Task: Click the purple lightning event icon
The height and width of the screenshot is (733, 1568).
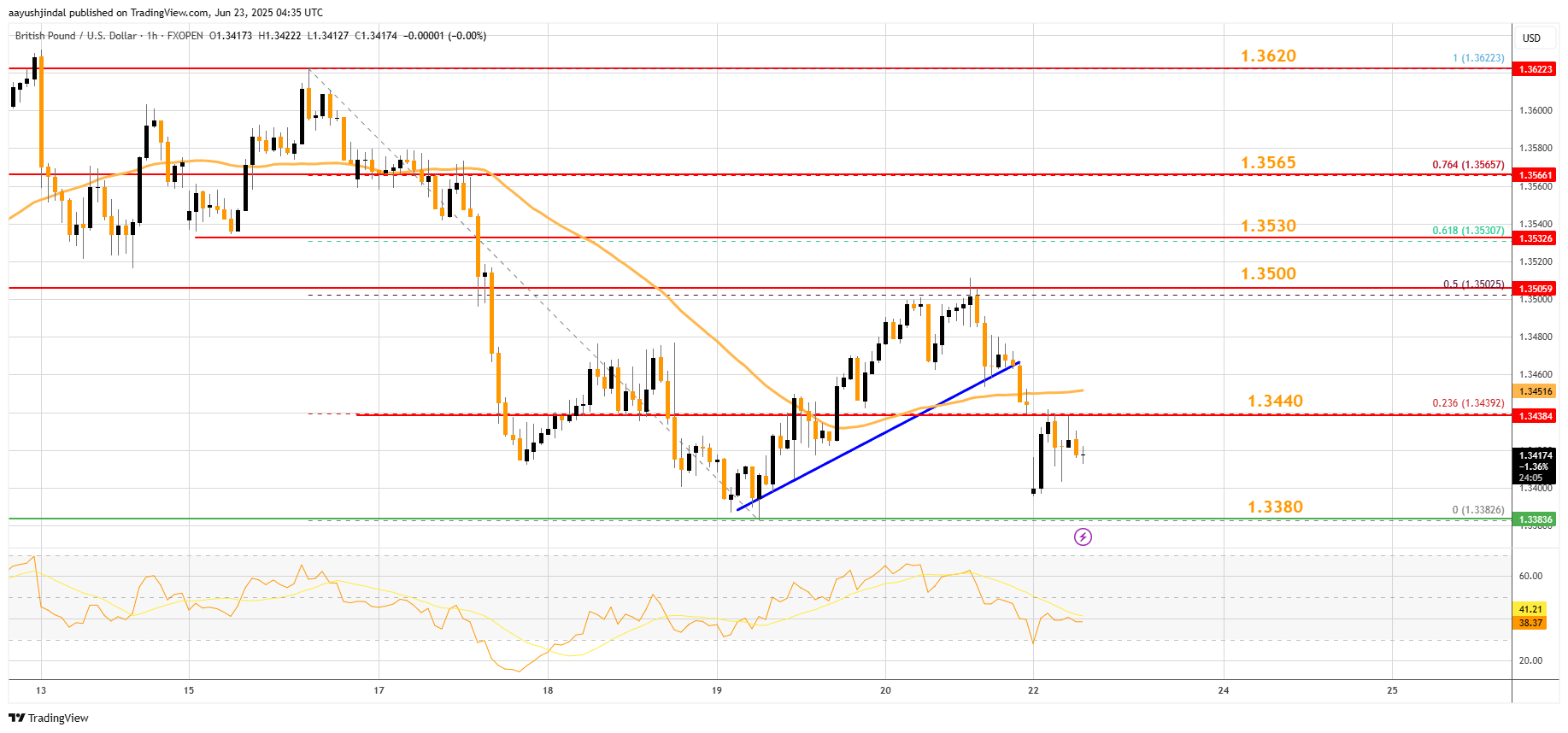Action: click(x=1083, y=537)
